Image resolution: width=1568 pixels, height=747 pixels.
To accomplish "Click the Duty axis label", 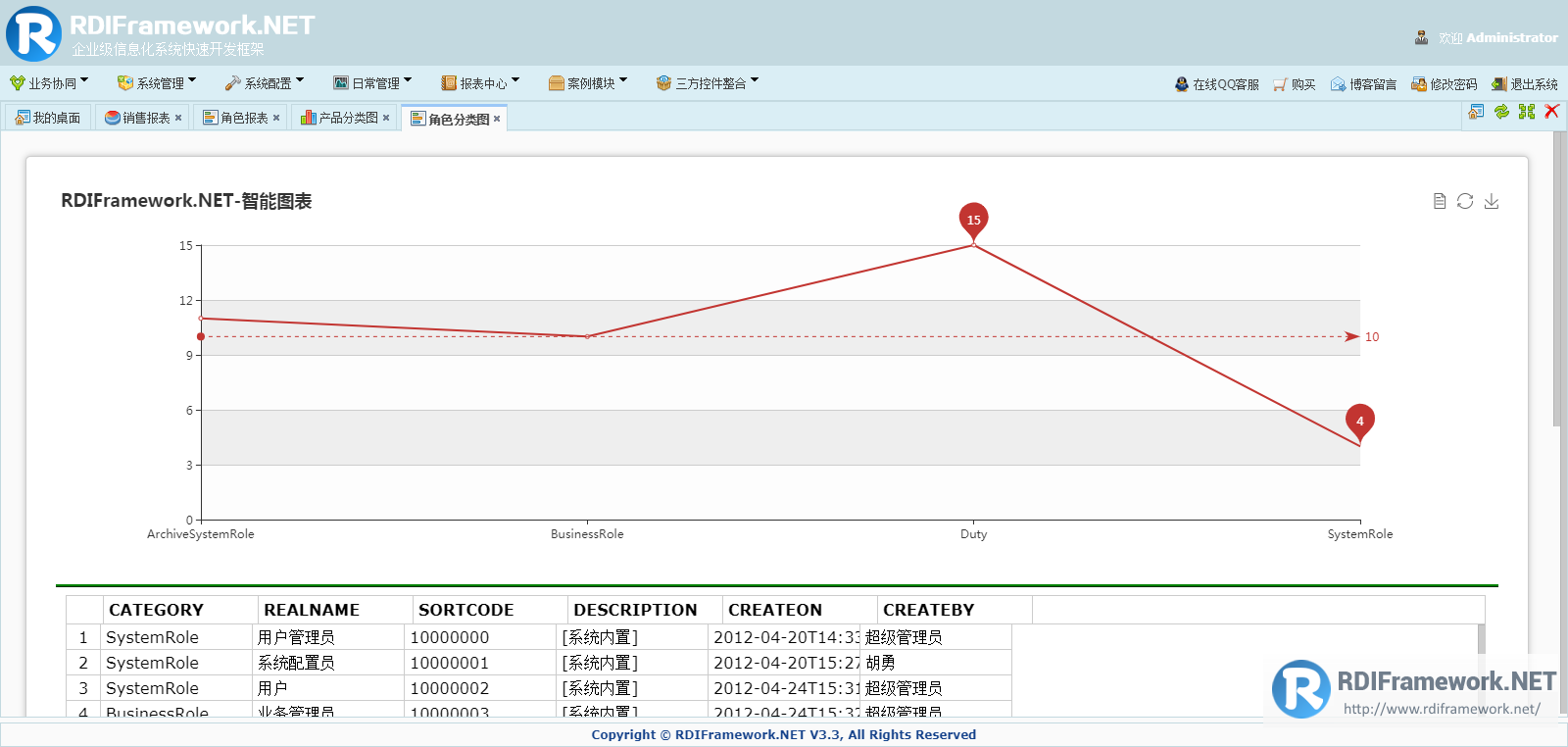I will tap(973, 534).
